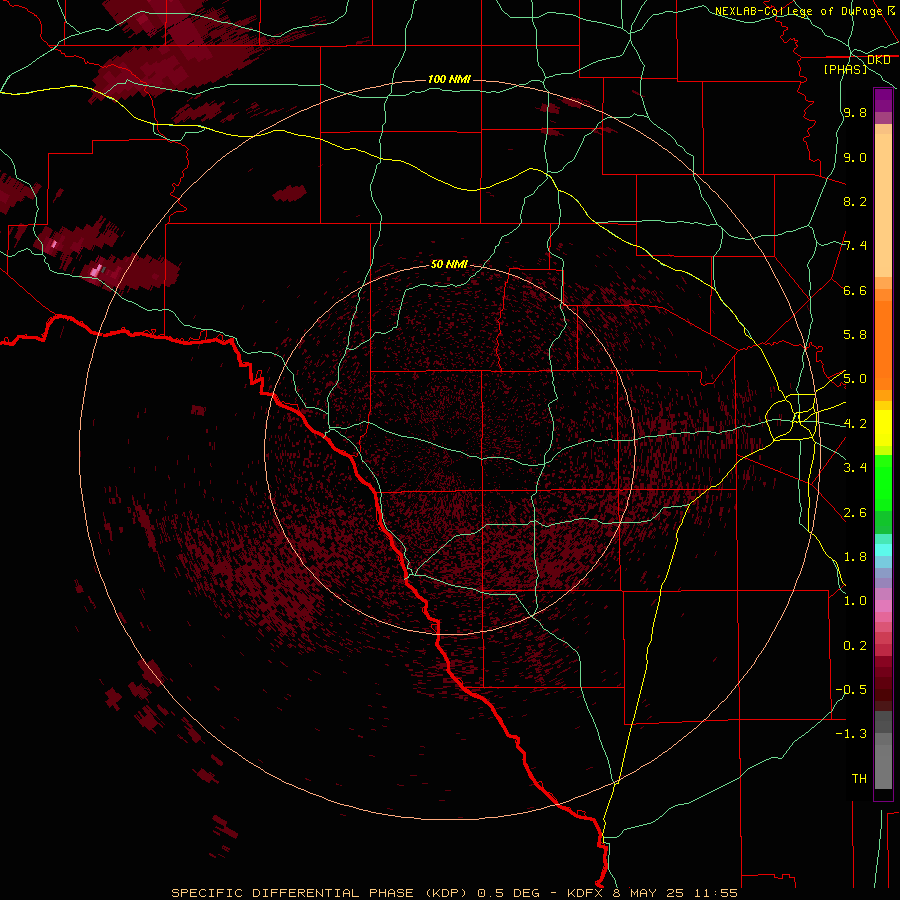Screen dimensions: 900x900
Task: Pick the 5.8 scale label
Action: 855,334
